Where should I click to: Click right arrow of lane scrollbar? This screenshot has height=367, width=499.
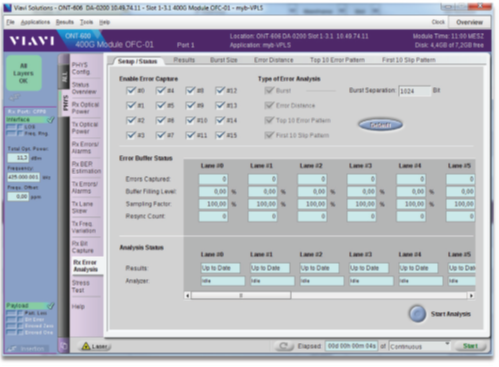click(x=471, y=295)
